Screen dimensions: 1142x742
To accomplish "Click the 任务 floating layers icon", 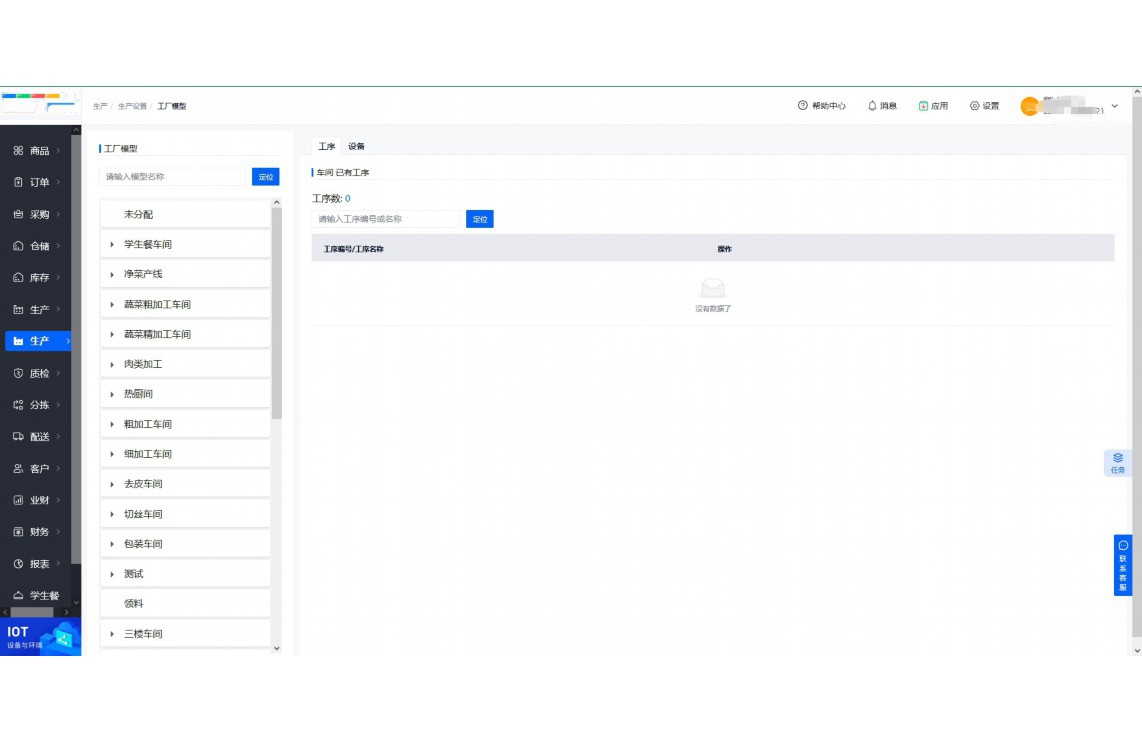I will click(1118, 458).
